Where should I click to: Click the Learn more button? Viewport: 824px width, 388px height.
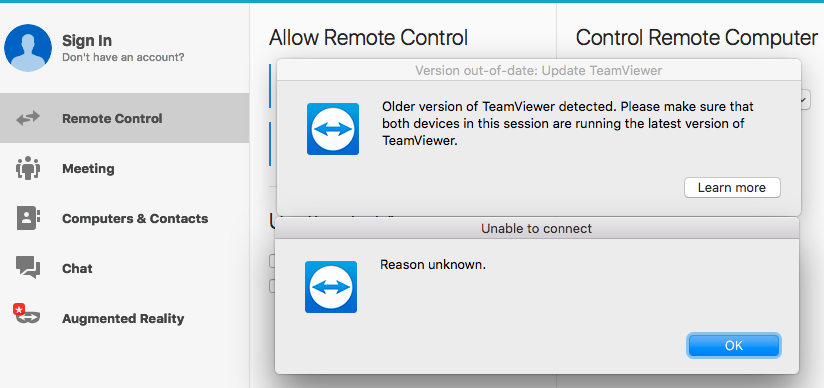732,188
